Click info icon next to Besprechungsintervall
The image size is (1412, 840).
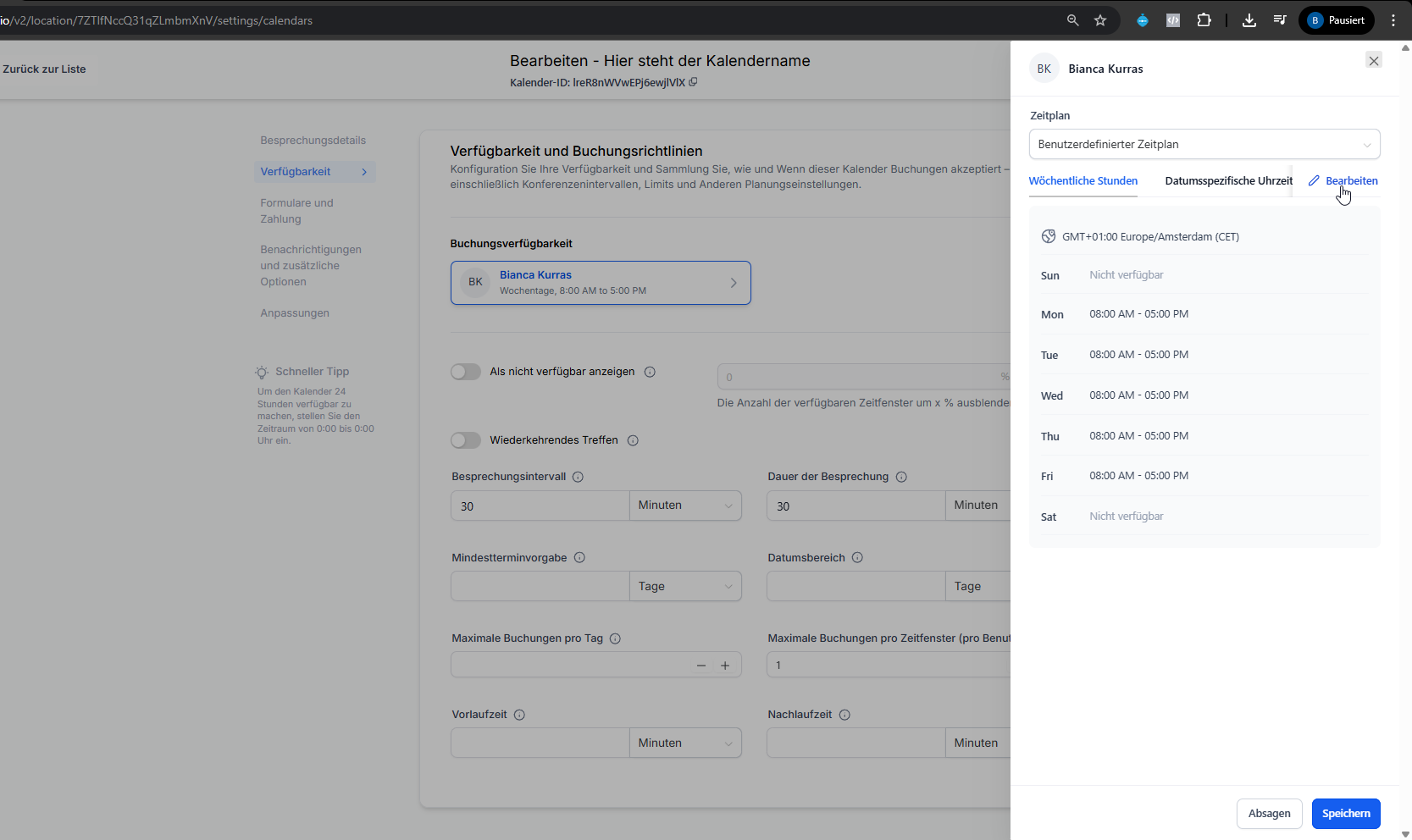(578, 477)
